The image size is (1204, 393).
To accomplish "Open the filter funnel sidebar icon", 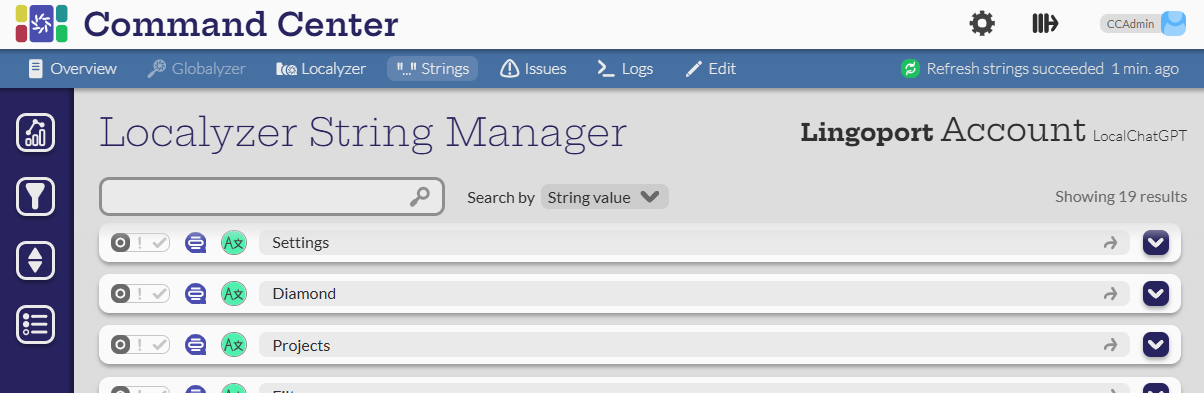I will click(36, 196).
